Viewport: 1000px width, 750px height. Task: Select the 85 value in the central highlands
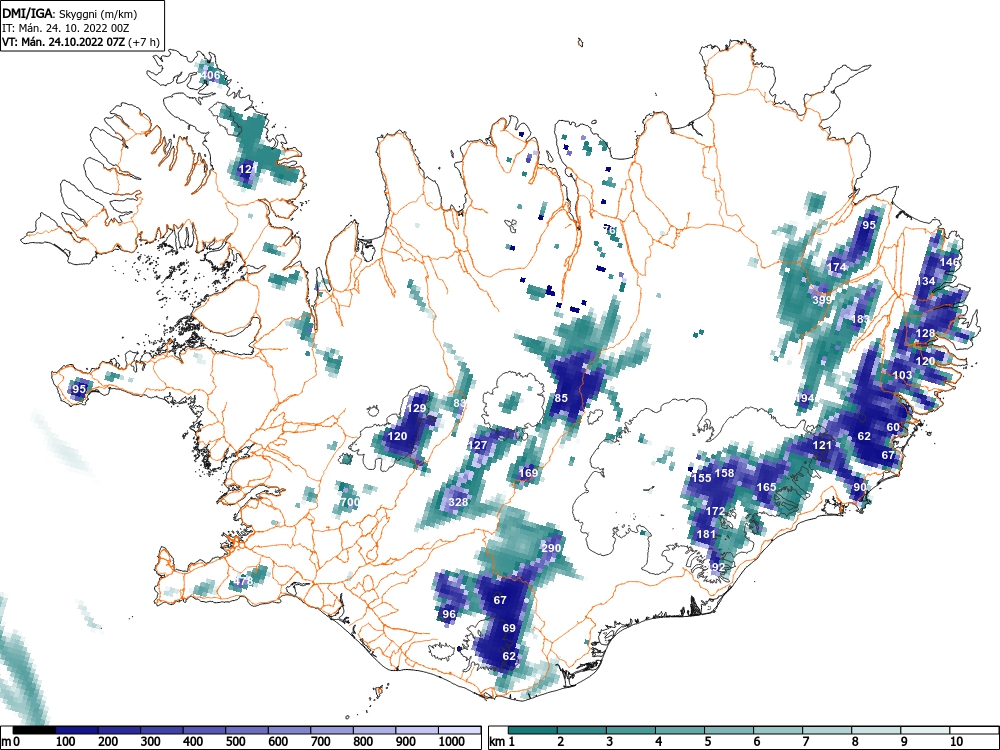(561, 398)
